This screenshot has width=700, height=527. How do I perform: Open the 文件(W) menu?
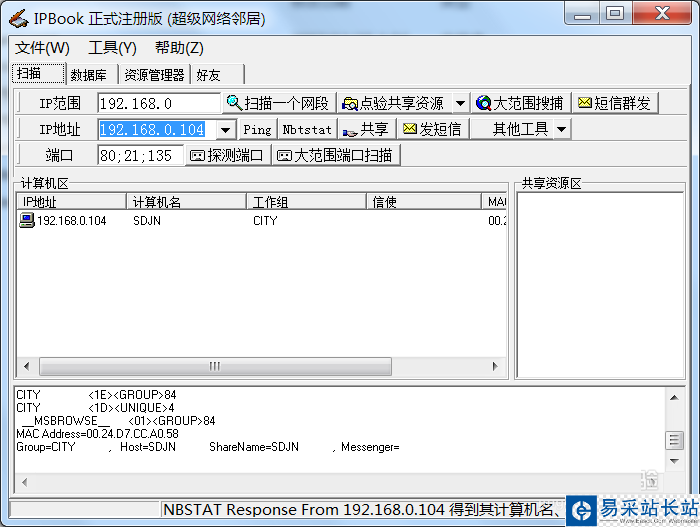pos(42,48)
